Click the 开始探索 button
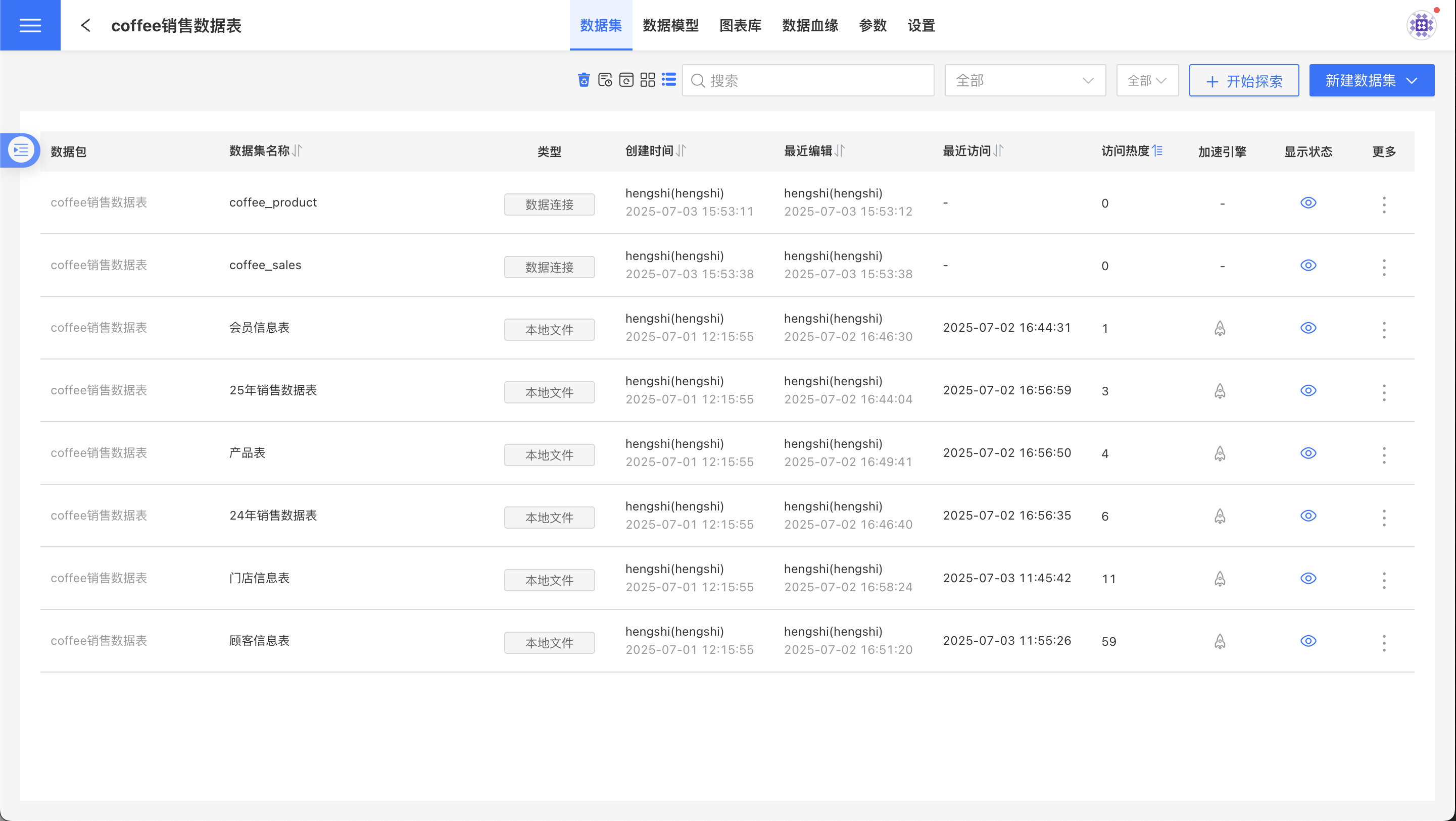This screenshot has width=1456, height=821. 1243,81
